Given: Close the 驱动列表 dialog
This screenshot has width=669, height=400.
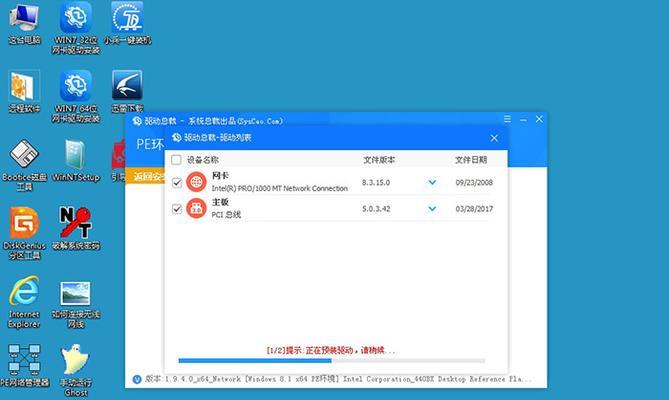Looking at the screenshot, I should [494, 138].
